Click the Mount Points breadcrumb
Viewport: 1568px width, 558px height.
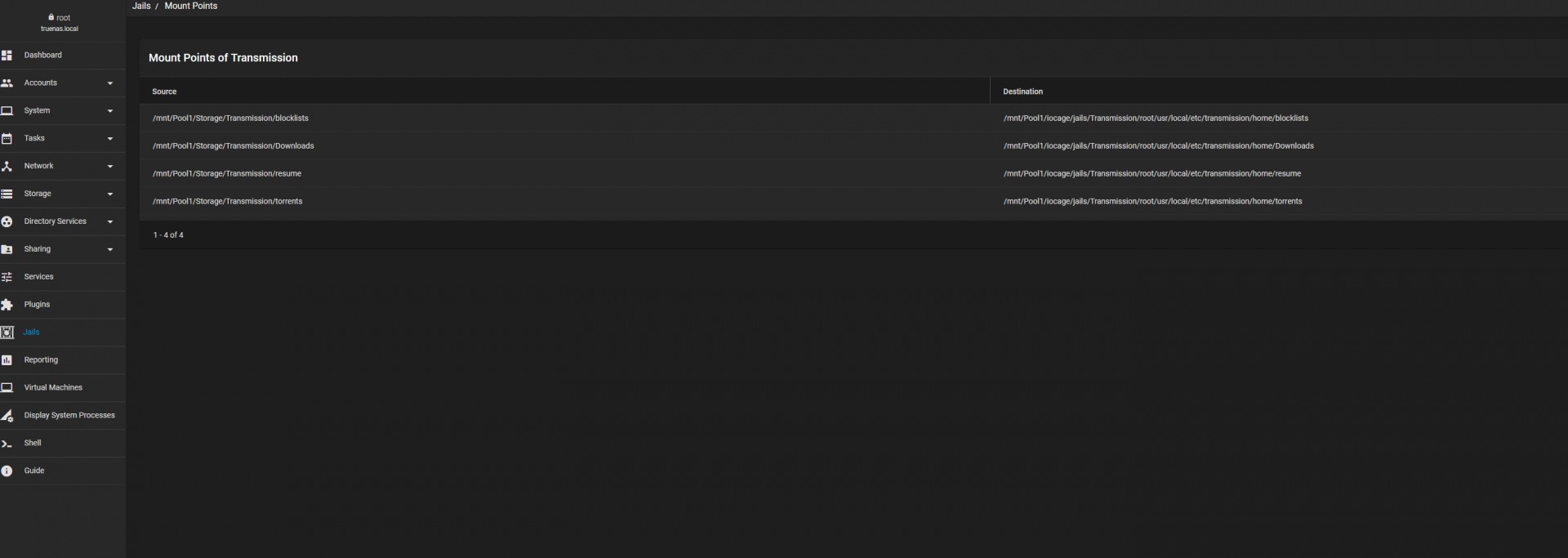point(191,6)
